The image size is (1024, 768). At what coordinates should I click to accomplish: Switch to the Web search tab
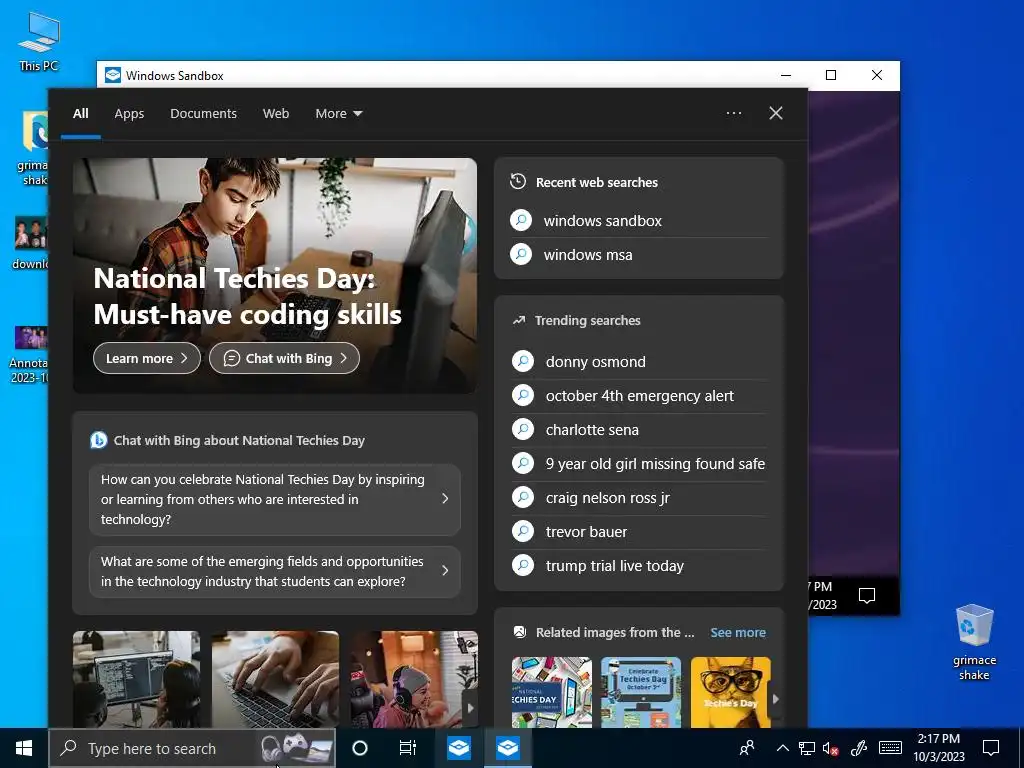click(276, 114)
